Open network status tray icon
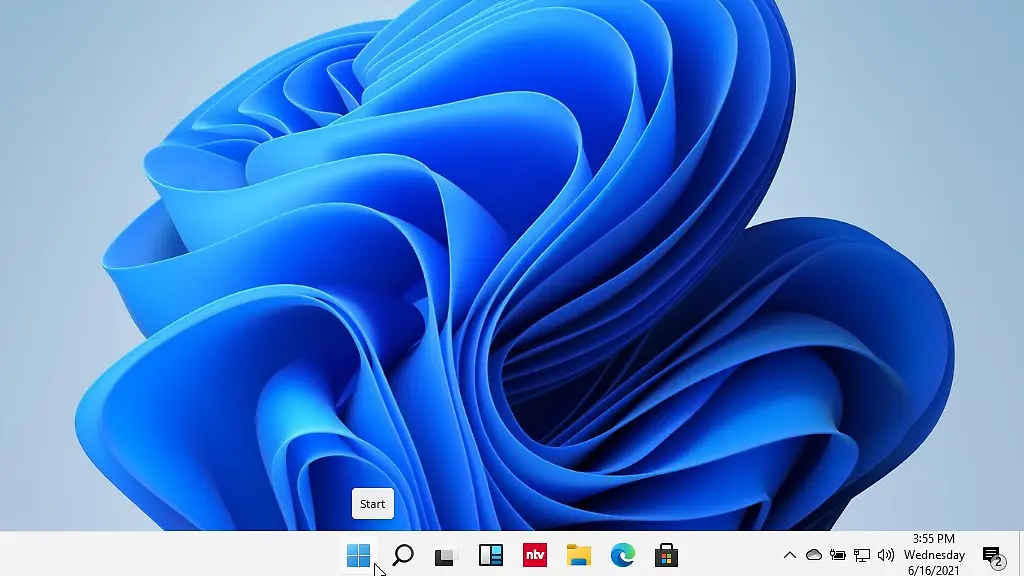Screen dimensions: 1024x576 tap(861, 555)
